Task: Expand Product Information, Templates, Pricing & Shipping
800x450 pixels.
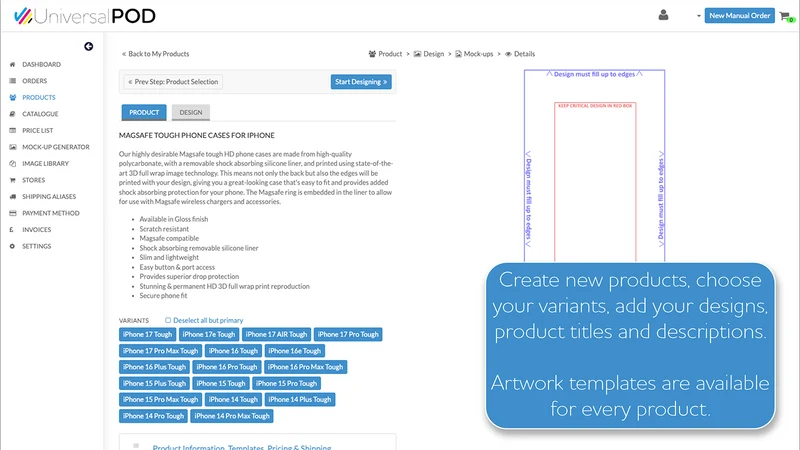Action: tap(241, 447)
